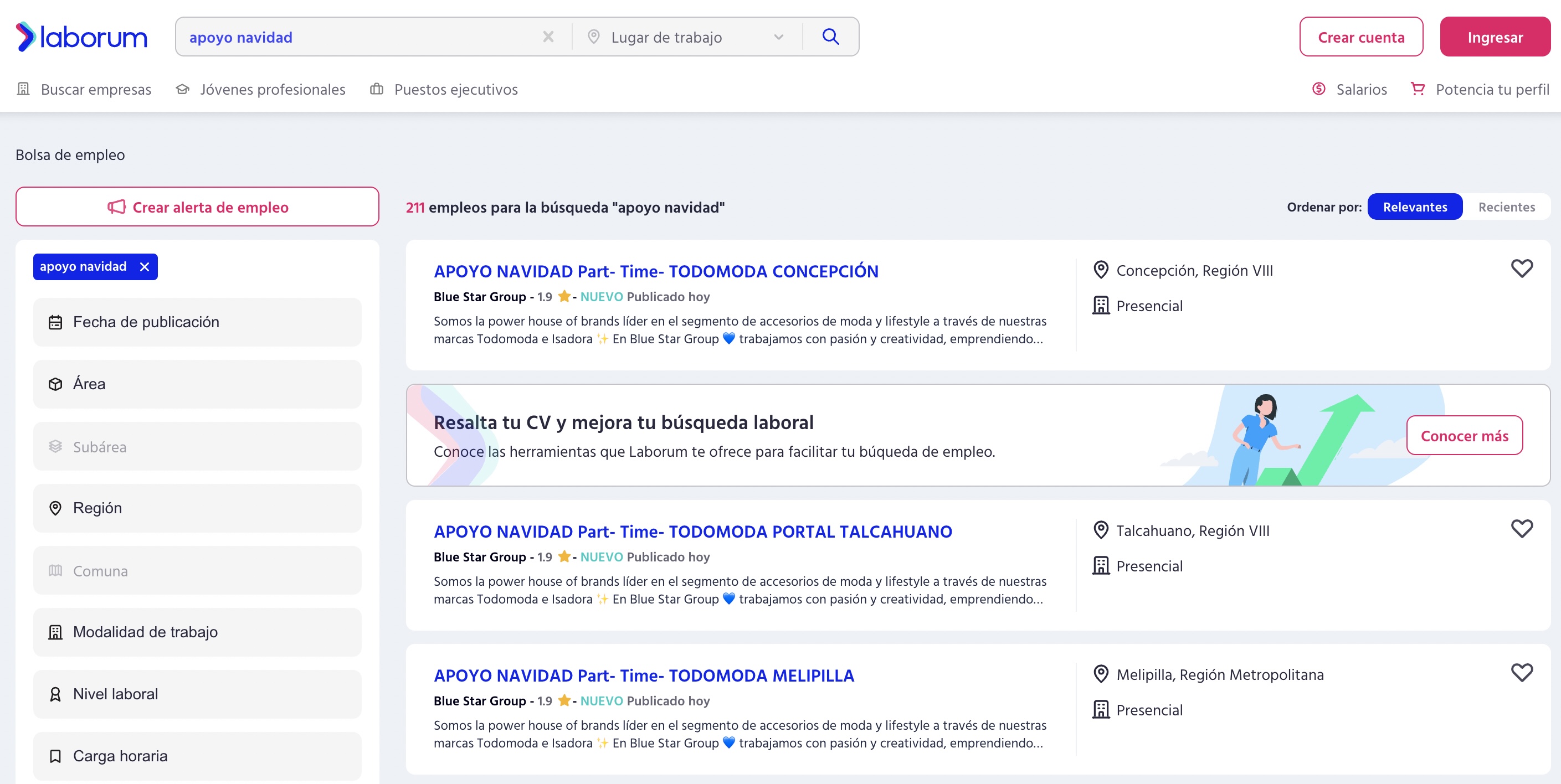Click the location pin by Concepción, Región VIII

tap(1101, 270)
